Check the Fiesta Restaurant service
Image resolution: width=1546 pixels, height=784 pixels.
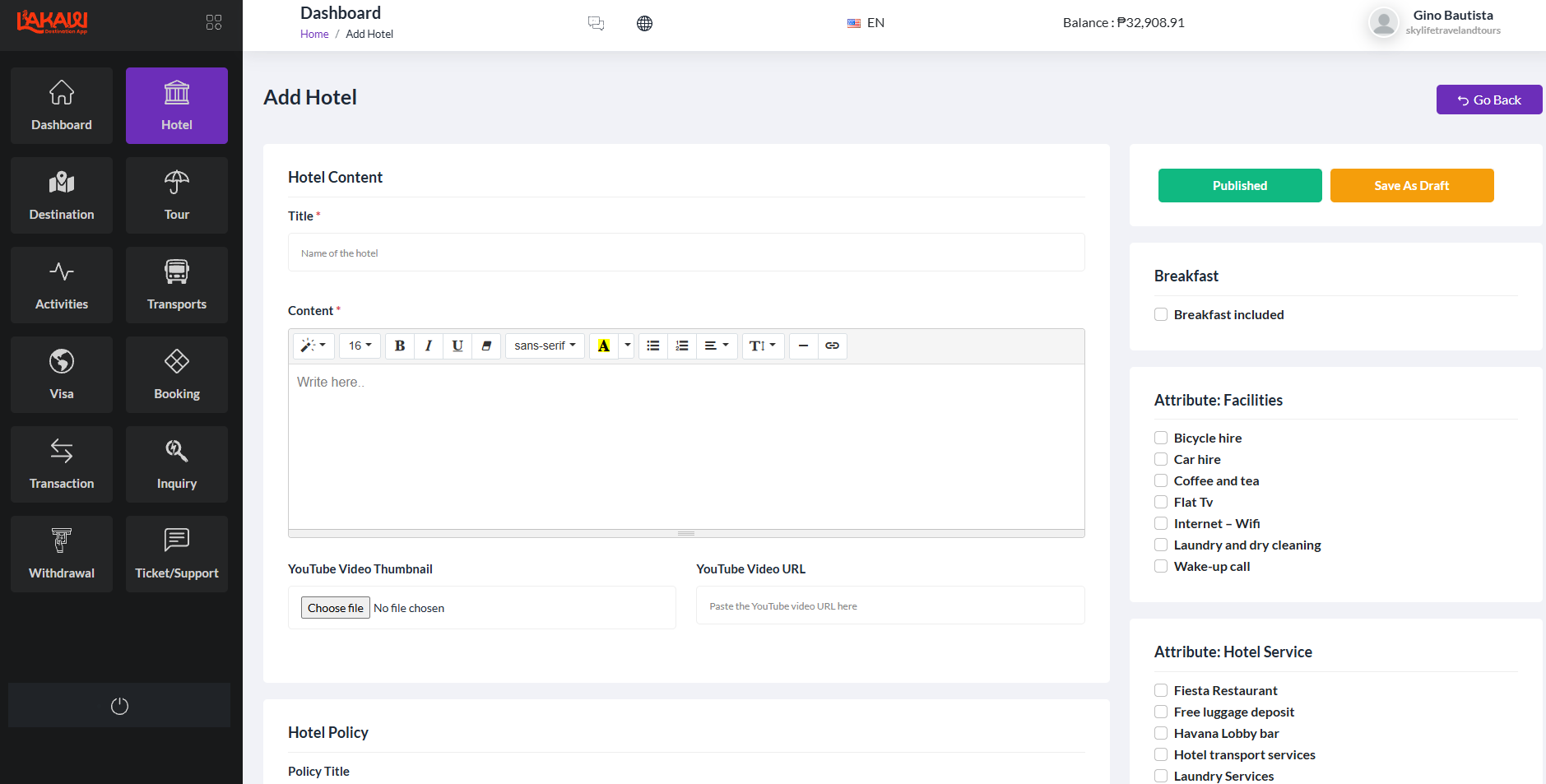click(x=1161, y=690)
